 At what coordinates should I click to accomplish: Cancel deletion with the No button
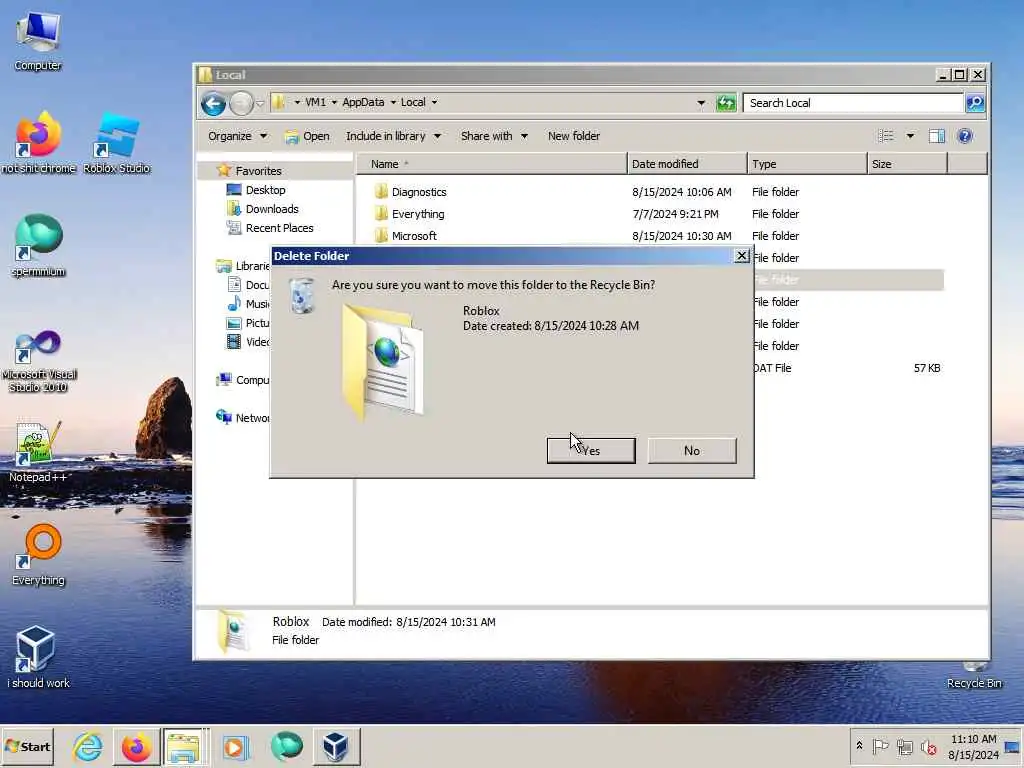point(692,451)
